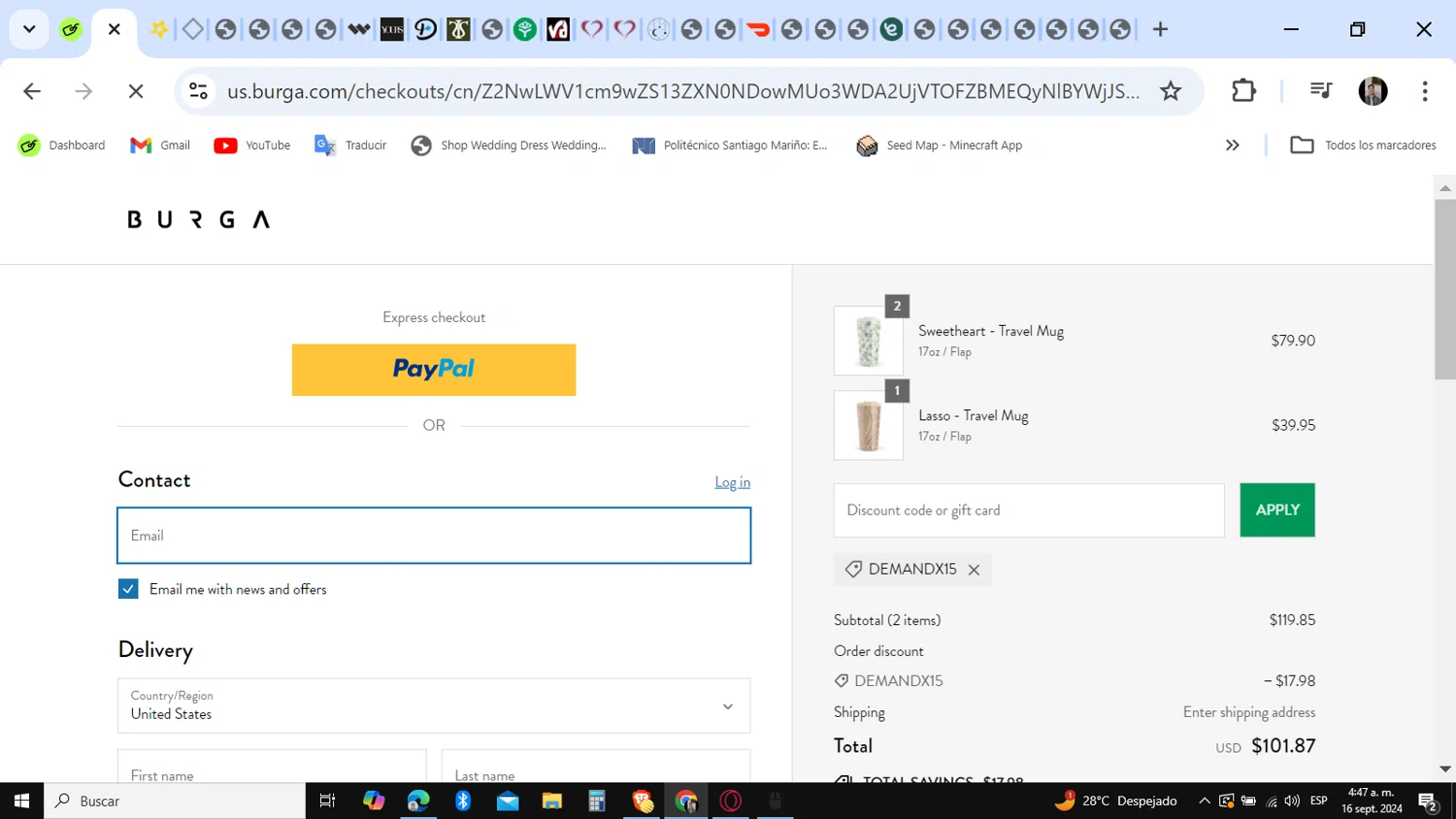Image resolution: width=1456 pixels, height=819 pixels.
Task: View site information icon in address bar
Action: pyautogui.click(x=199, y=91)
